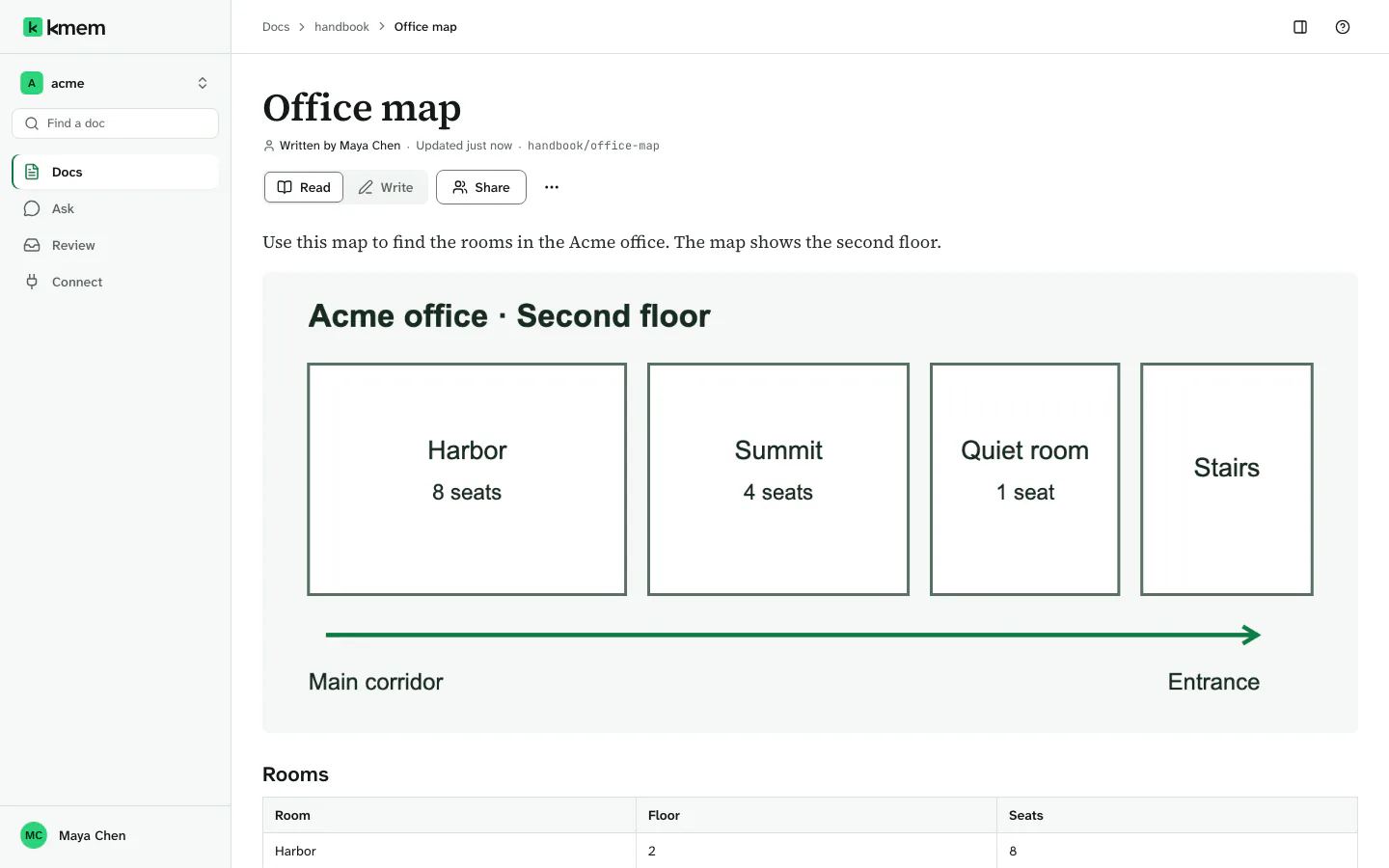1389x868 pixels.
Task: Open the more options ellipsis menu
Action: [x=552, y=187]
